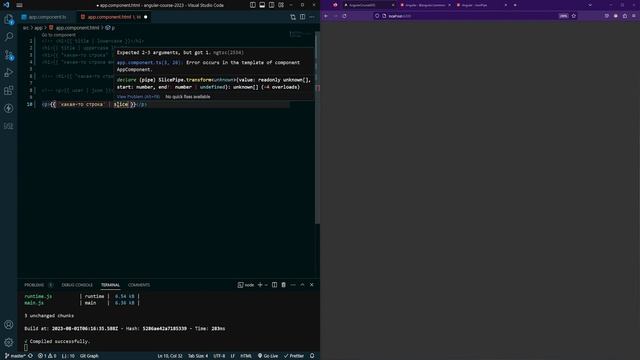Screen dimensions: 640x360
Task: Select the app breadcrumb segment
Action: [x=38, y=28]
